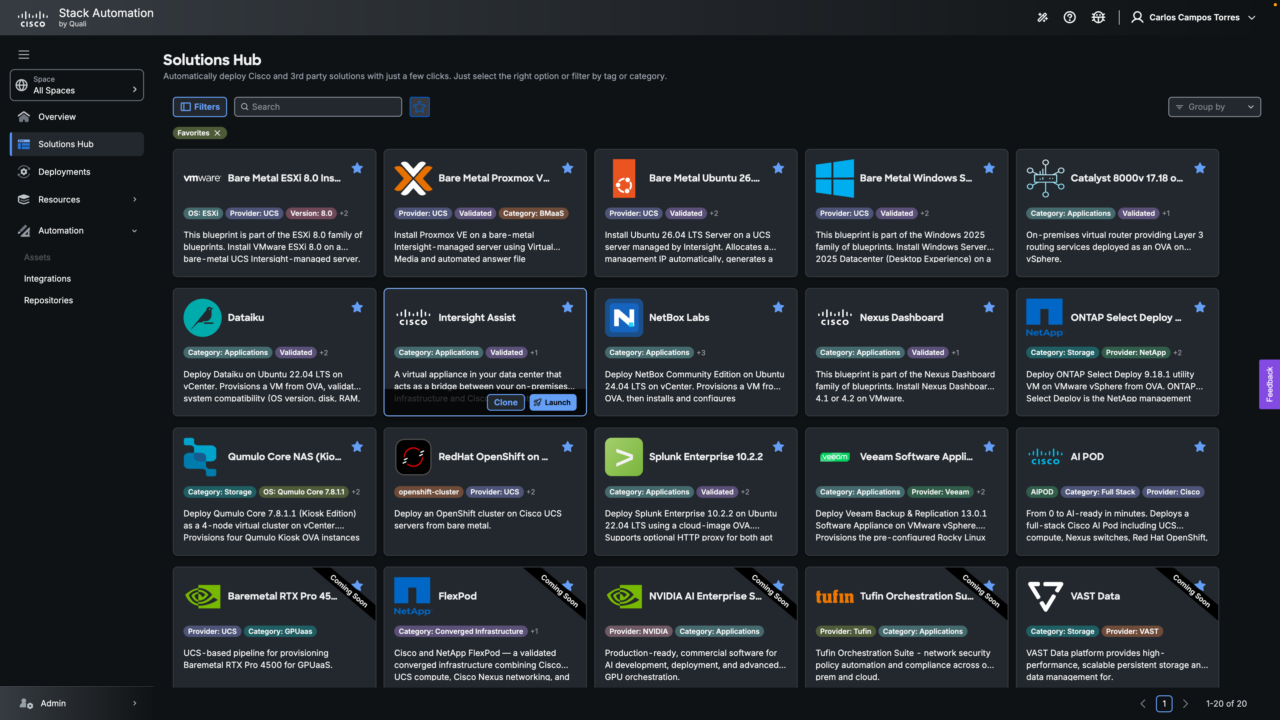Remove the Favorites filter chip
Viewport: 1280px width, 720px height.
217,133
